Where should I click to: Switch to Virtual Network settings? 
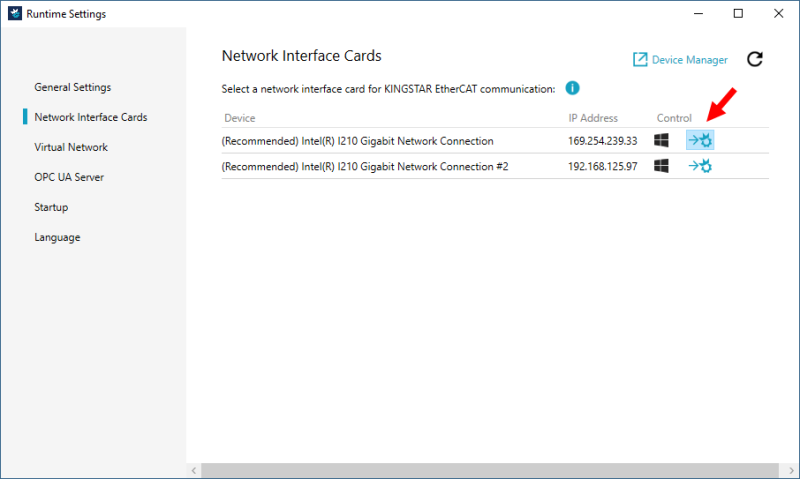pos(70,147)
